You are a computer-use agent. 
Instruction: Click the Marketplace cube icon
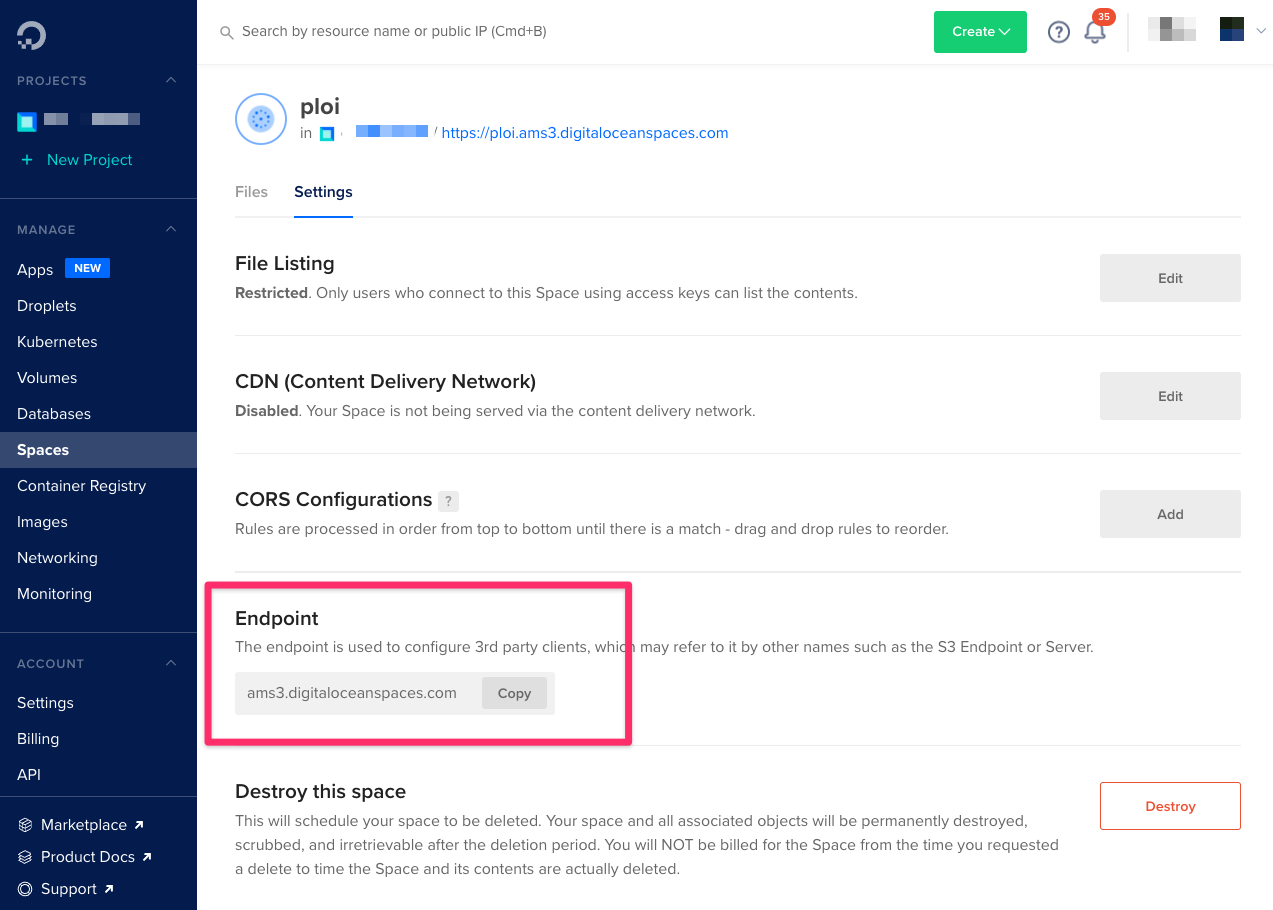(x=25, y=825)
